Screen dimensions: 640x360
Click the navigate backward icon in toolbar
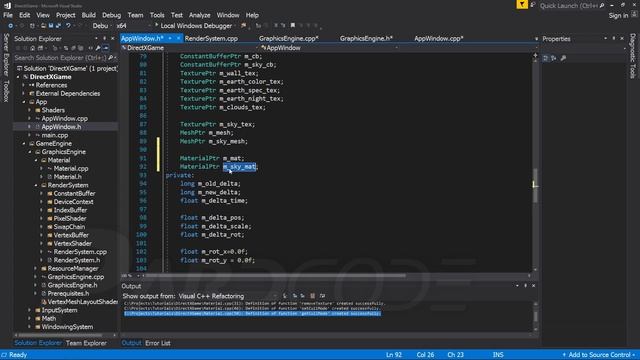click(11, 26)
